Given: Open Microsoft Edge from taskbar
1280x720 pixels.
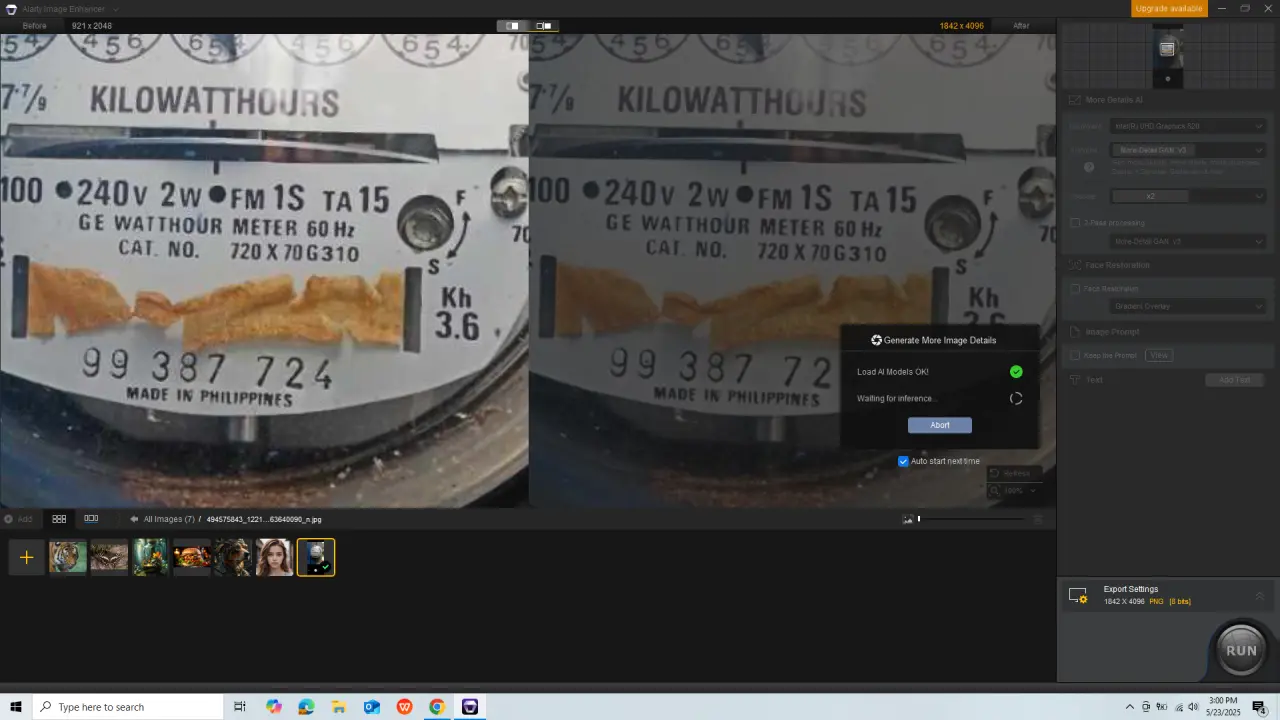Looking at the screenshot, I should click(306, 707).
